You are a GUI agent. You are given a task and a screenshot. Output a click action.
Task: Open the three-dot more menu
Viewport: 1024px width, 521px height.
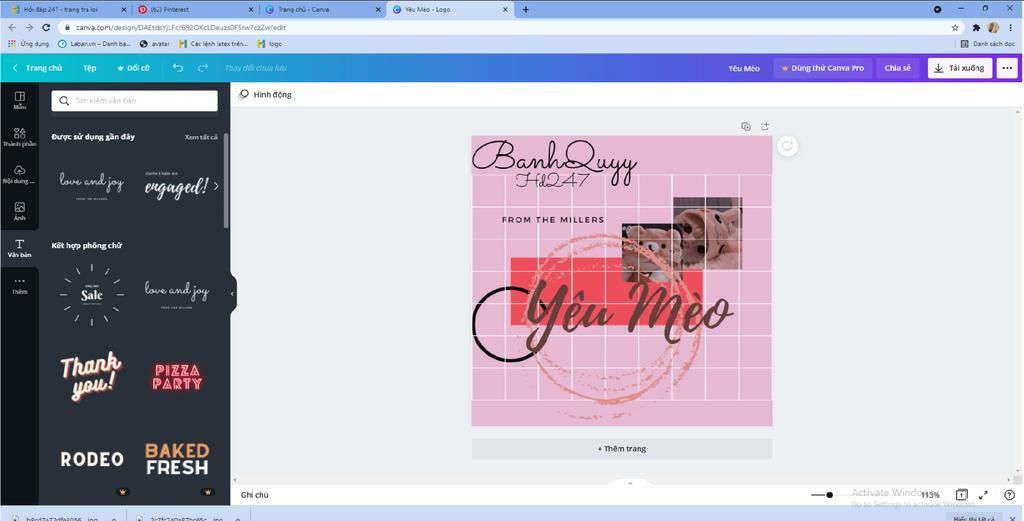[x=1007, y=68]
